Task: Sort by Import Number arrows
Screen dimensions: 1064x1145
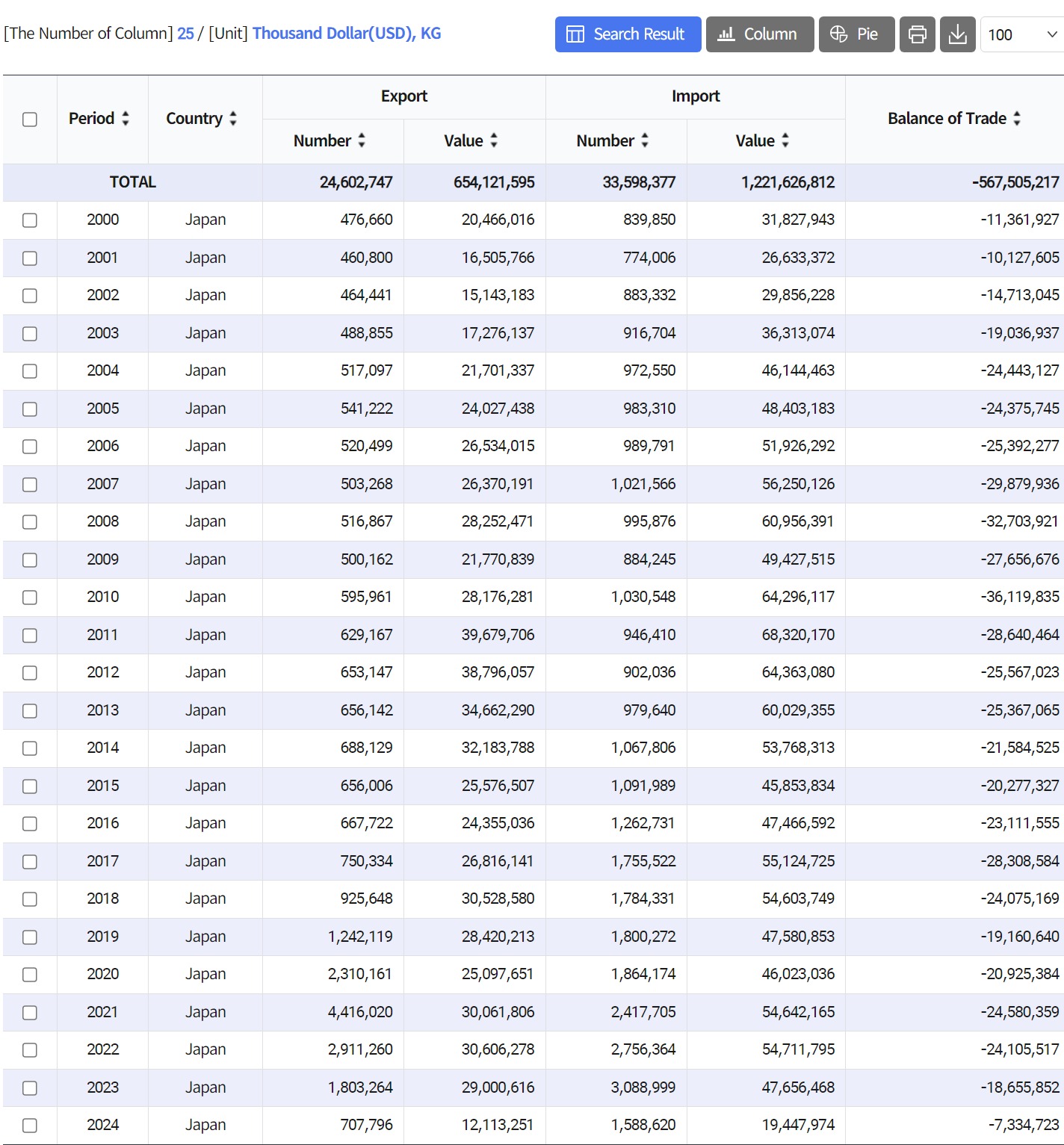Action: click(645, 140)
